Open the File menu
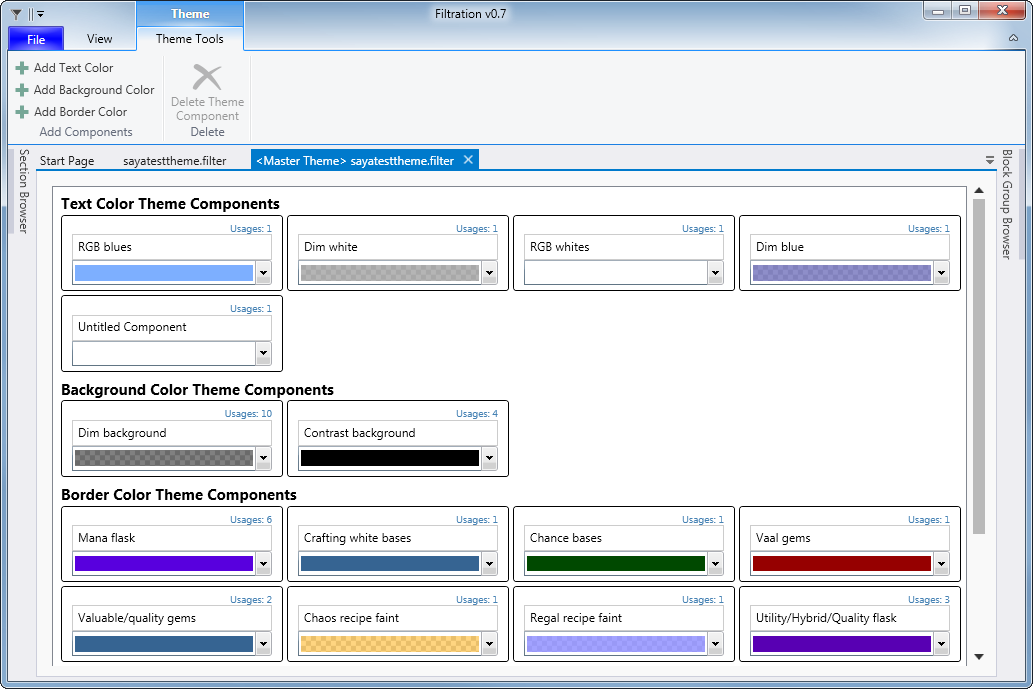Screen dimensions: 1033x689 pyautogui.click(x=35, y=38)
